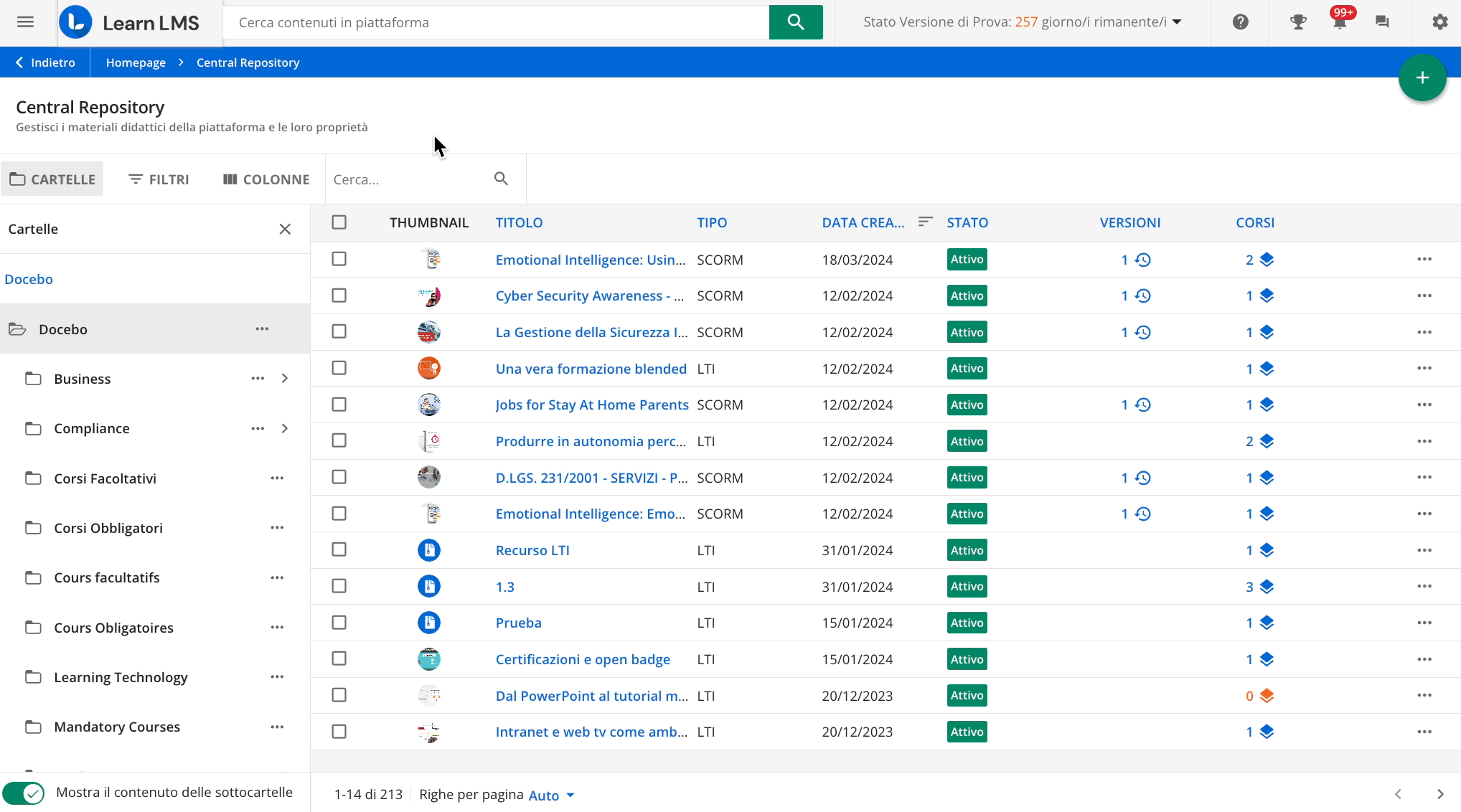Open the help icon in the top bar
1461x812 pixels.
[x=1239, y=22]
